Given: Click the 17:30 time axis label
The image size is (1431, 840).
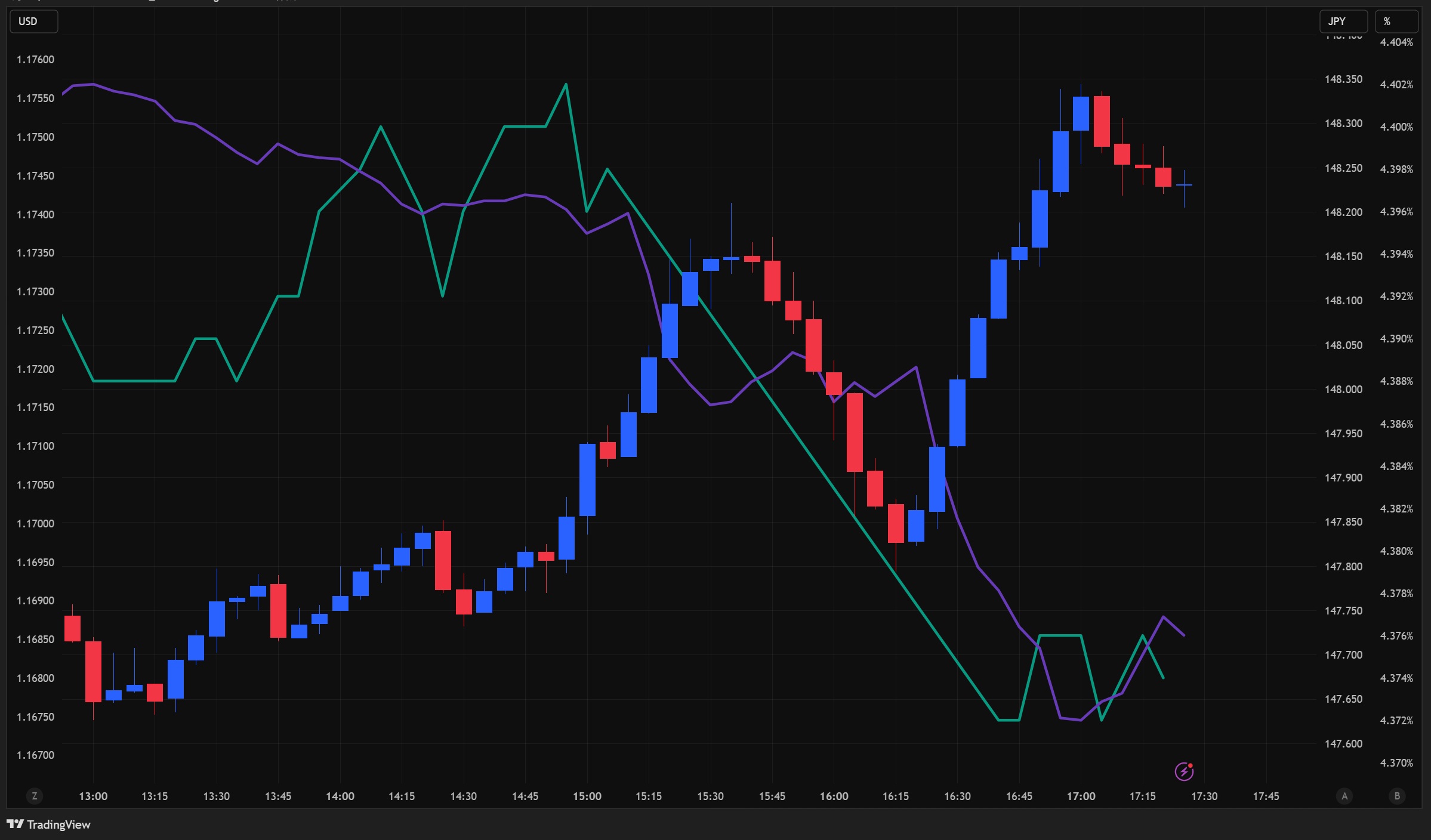Looking at the screenshot, I should (1204, 796).
